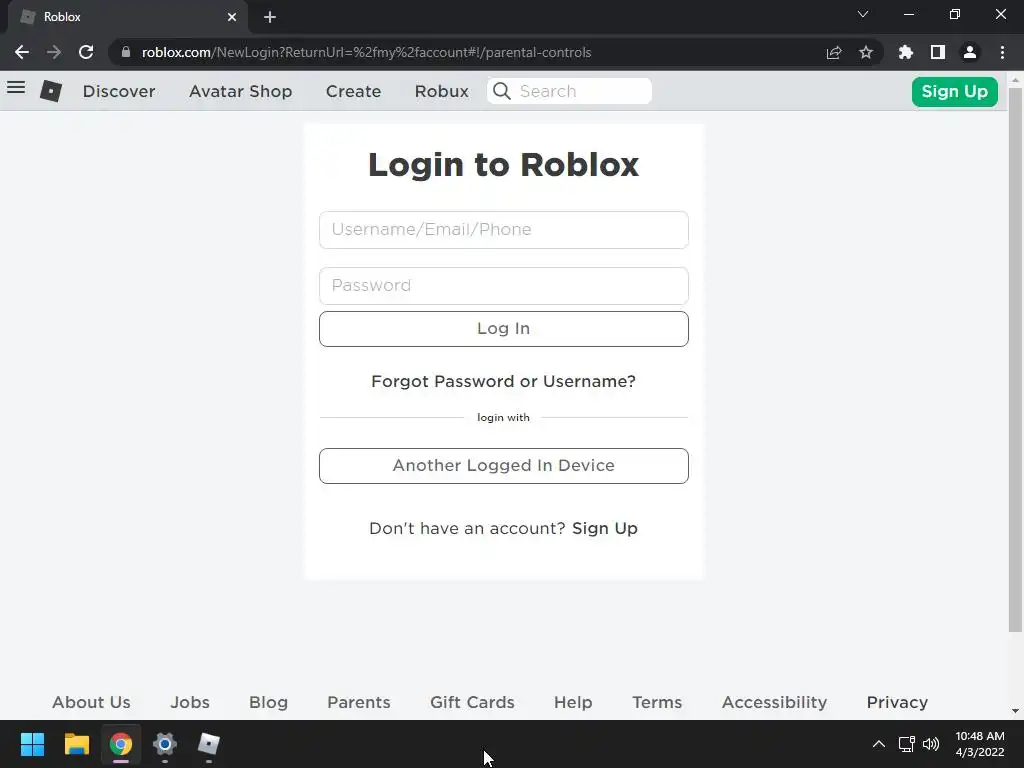Click the scrollbar down arrow
The height and width of the screenshot is (768, 1024).
click(x=1015, y=711)
